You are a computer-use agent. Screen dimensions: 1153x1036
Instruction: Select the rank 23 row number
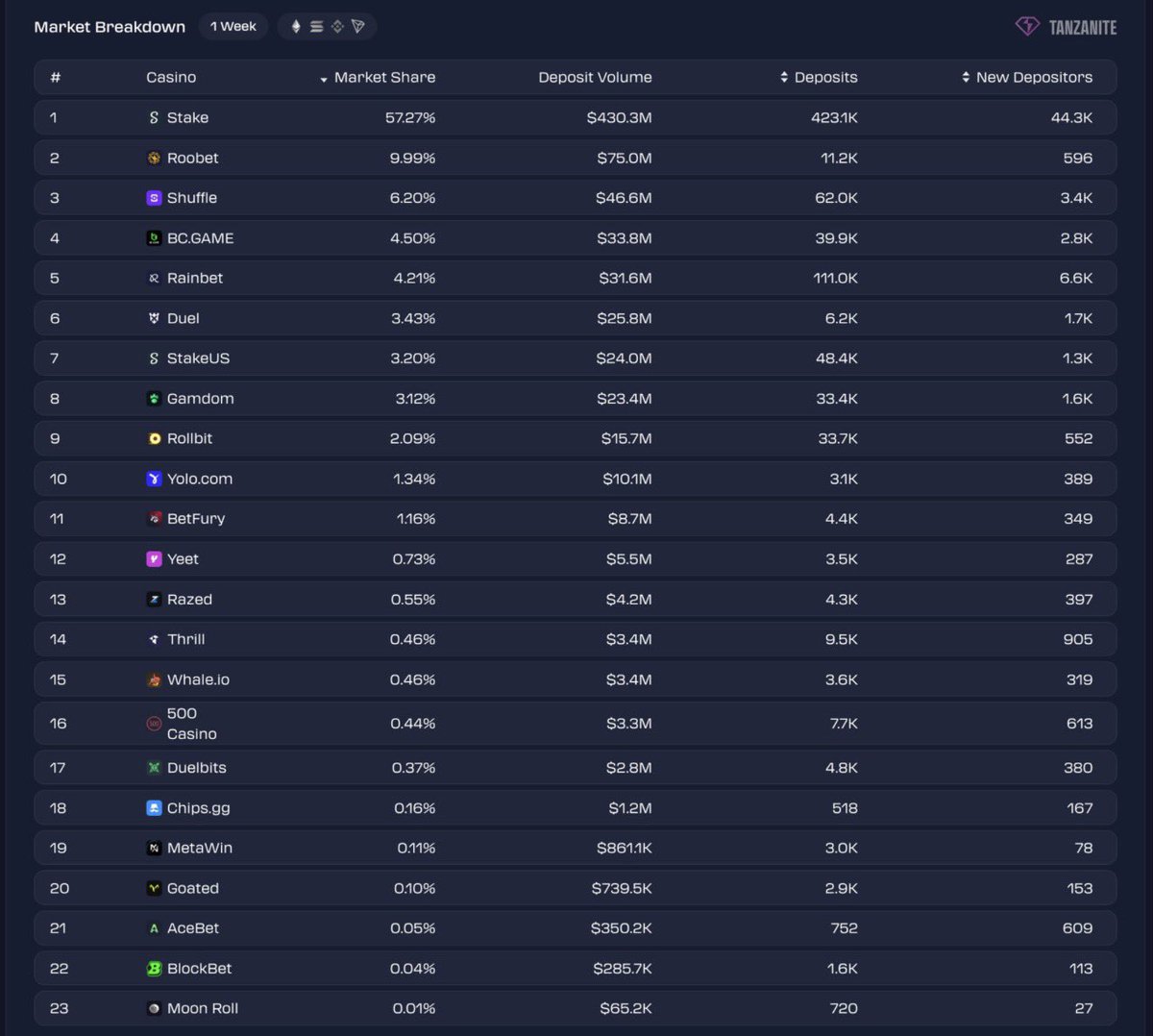coord(59,1009)
